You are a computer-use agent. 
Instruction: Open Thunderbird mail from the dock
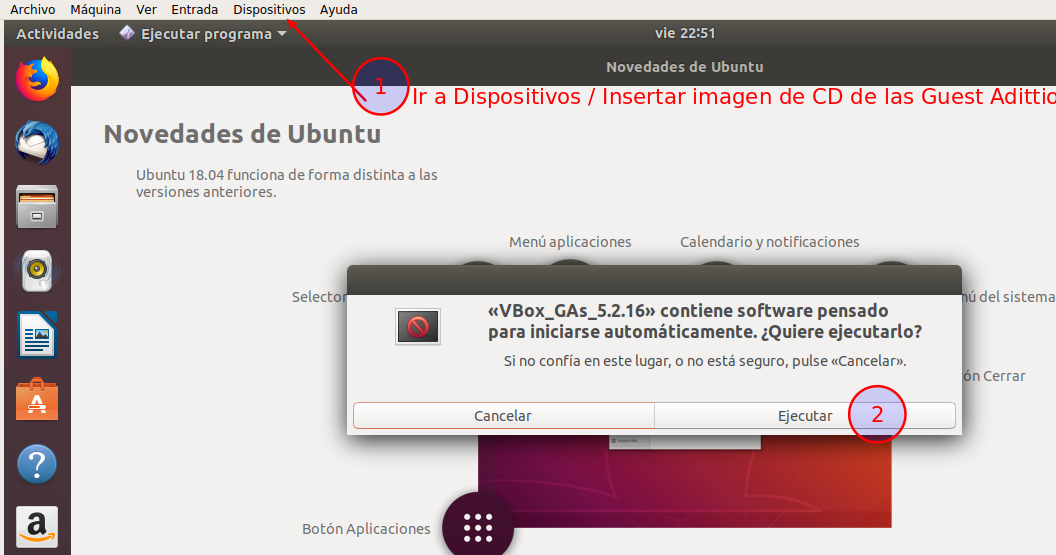[37, 143]
